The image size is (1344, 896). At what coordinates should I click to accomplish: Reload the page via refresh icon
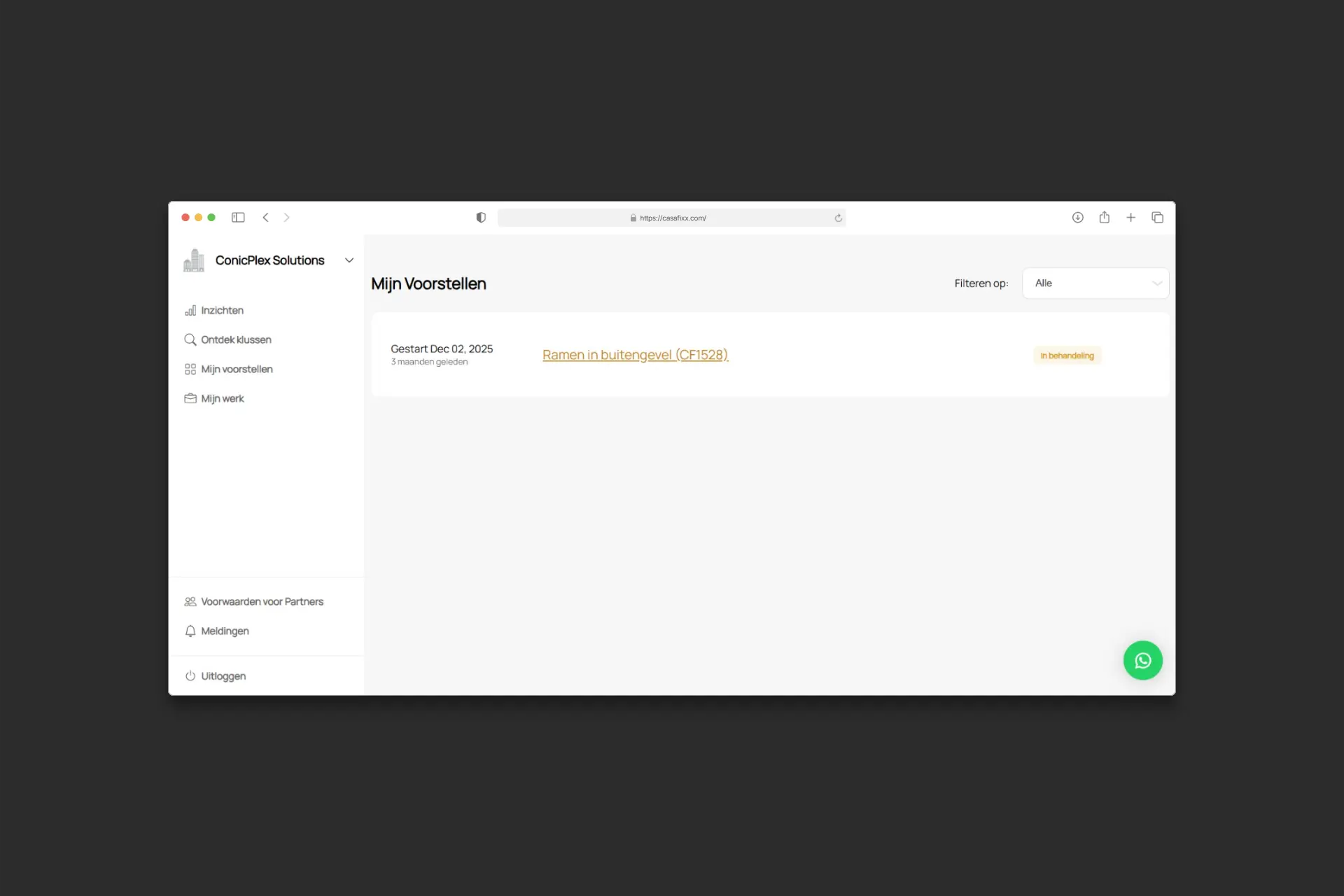click(838, 218)
